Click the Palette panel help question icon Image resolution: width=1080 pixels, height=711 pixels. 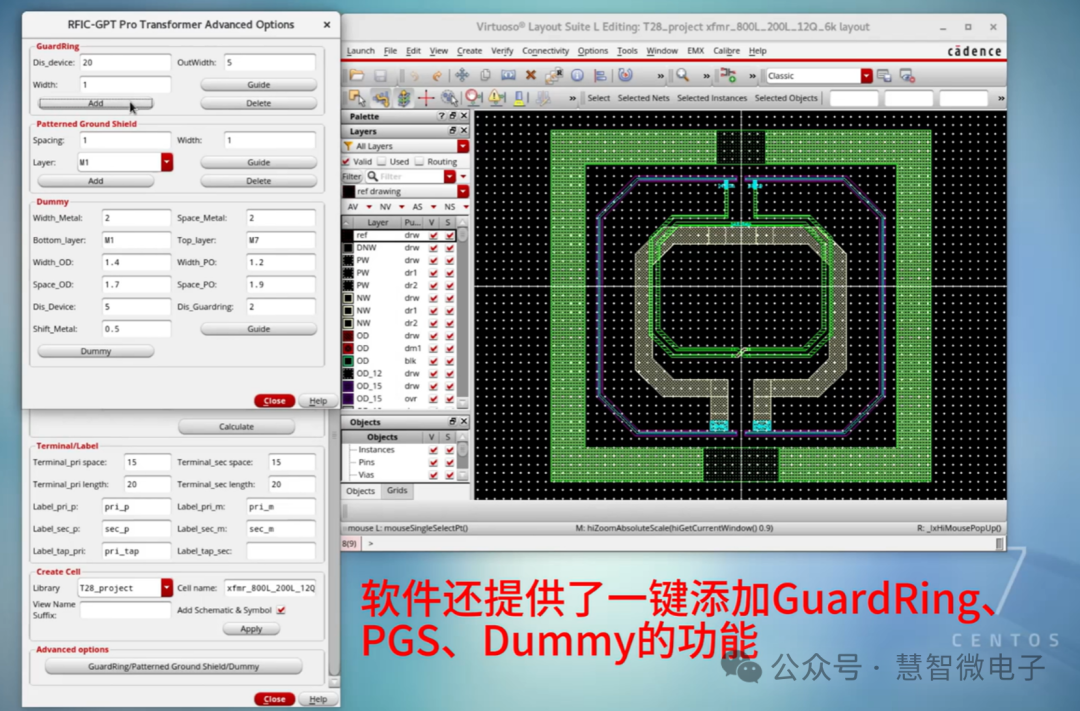(442, 116)
